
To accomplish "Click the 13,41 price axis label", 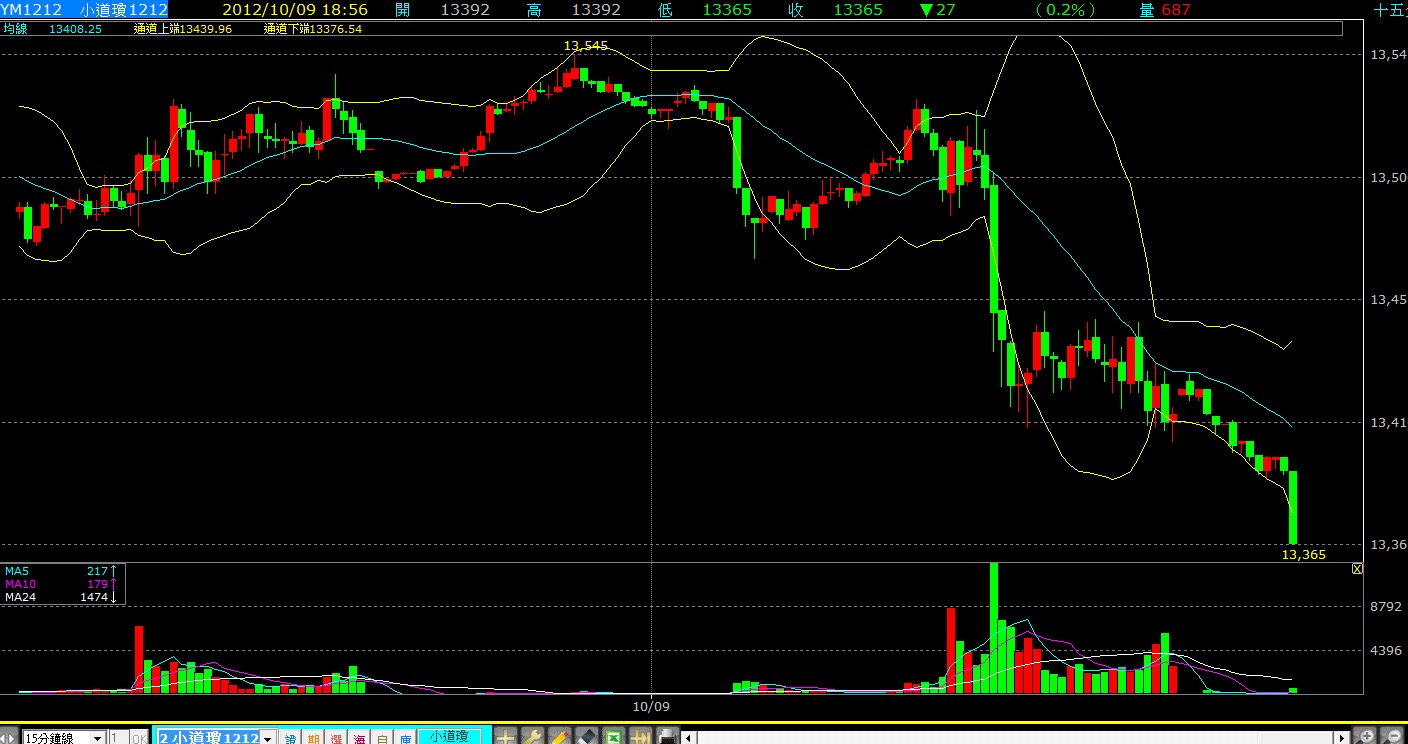I will click(1387, 422).
